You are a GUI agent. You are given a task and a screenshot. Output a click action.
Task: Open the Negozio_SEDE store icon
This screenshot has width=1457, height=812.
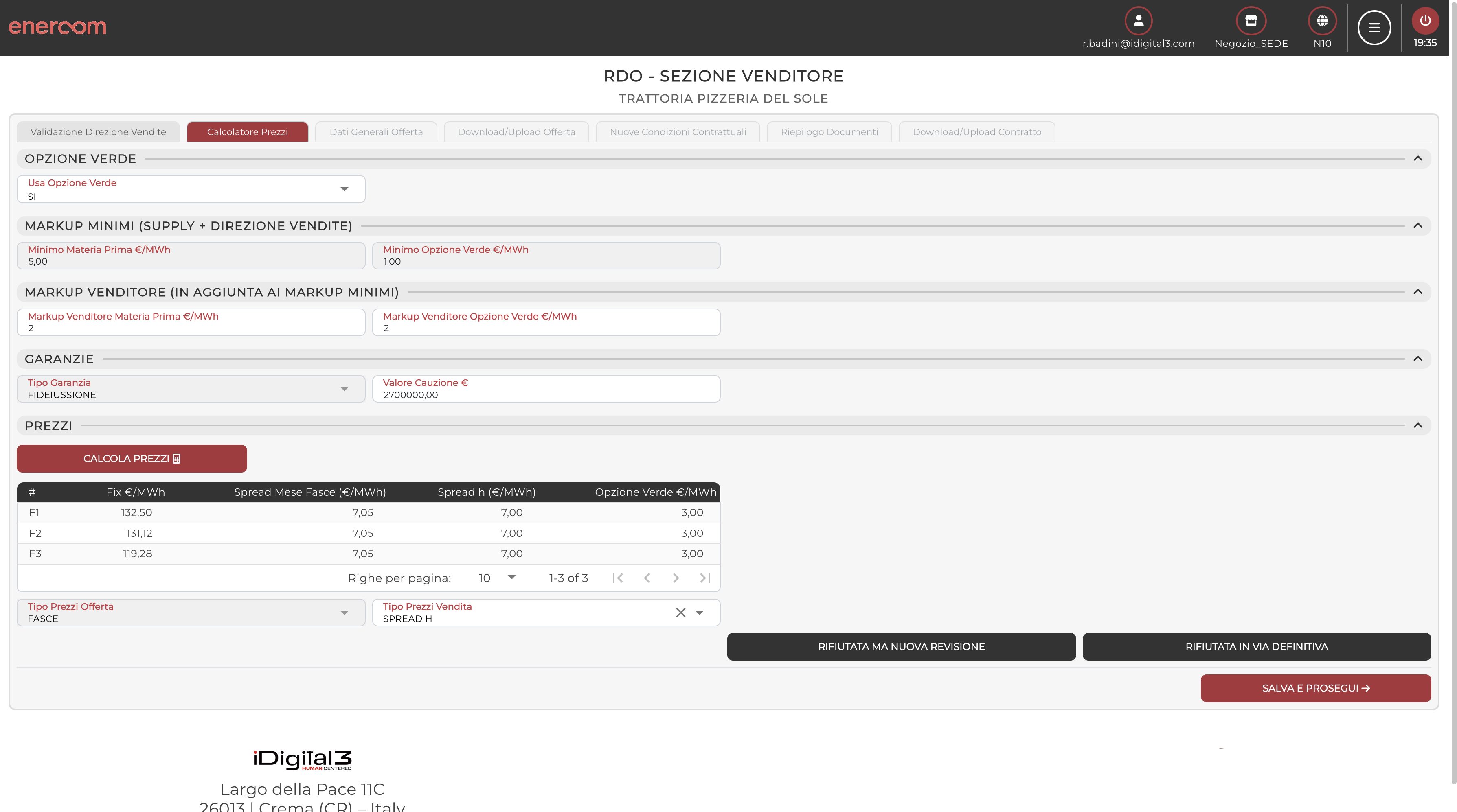coord(1251,22)
